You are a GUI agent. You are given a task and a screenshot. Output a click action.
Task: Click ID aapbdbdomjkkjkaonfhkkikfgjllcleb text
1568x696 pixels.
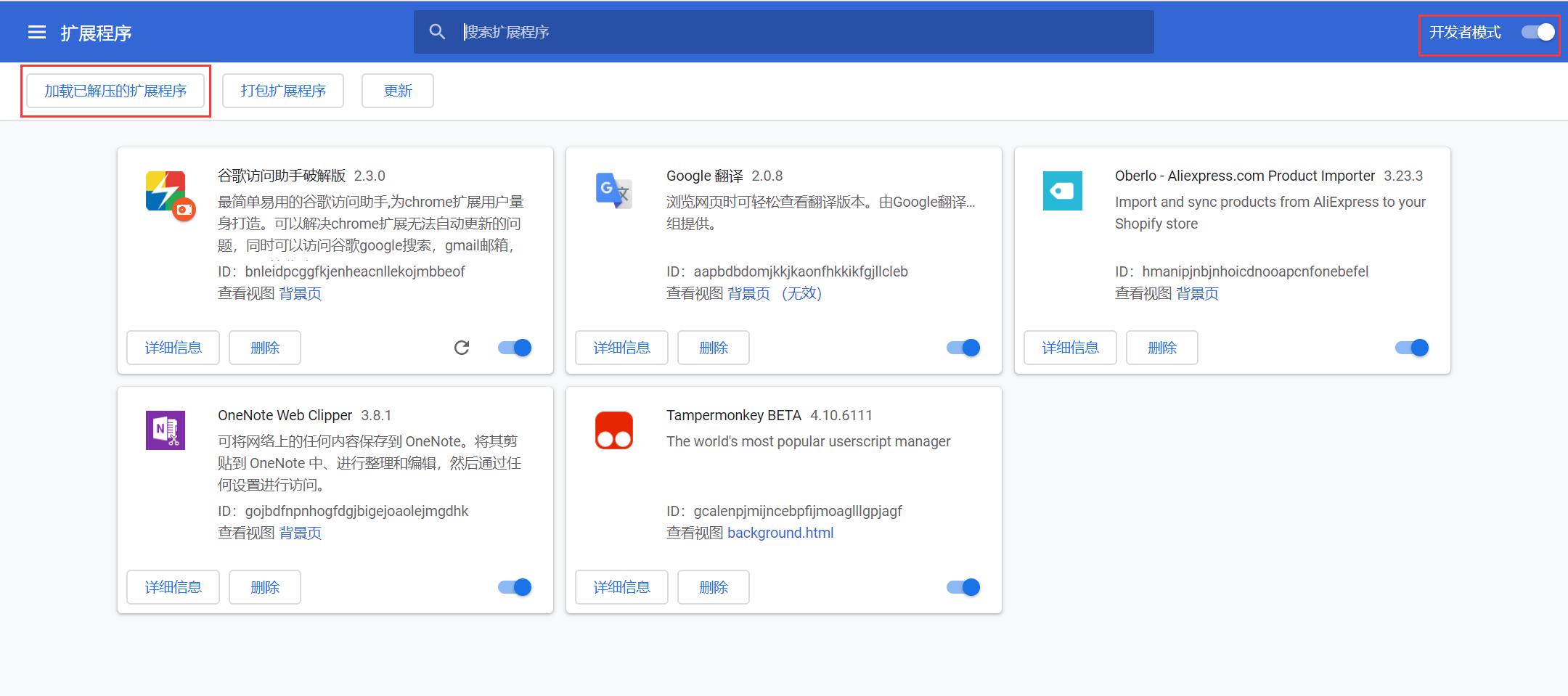(x=787, y=271)
